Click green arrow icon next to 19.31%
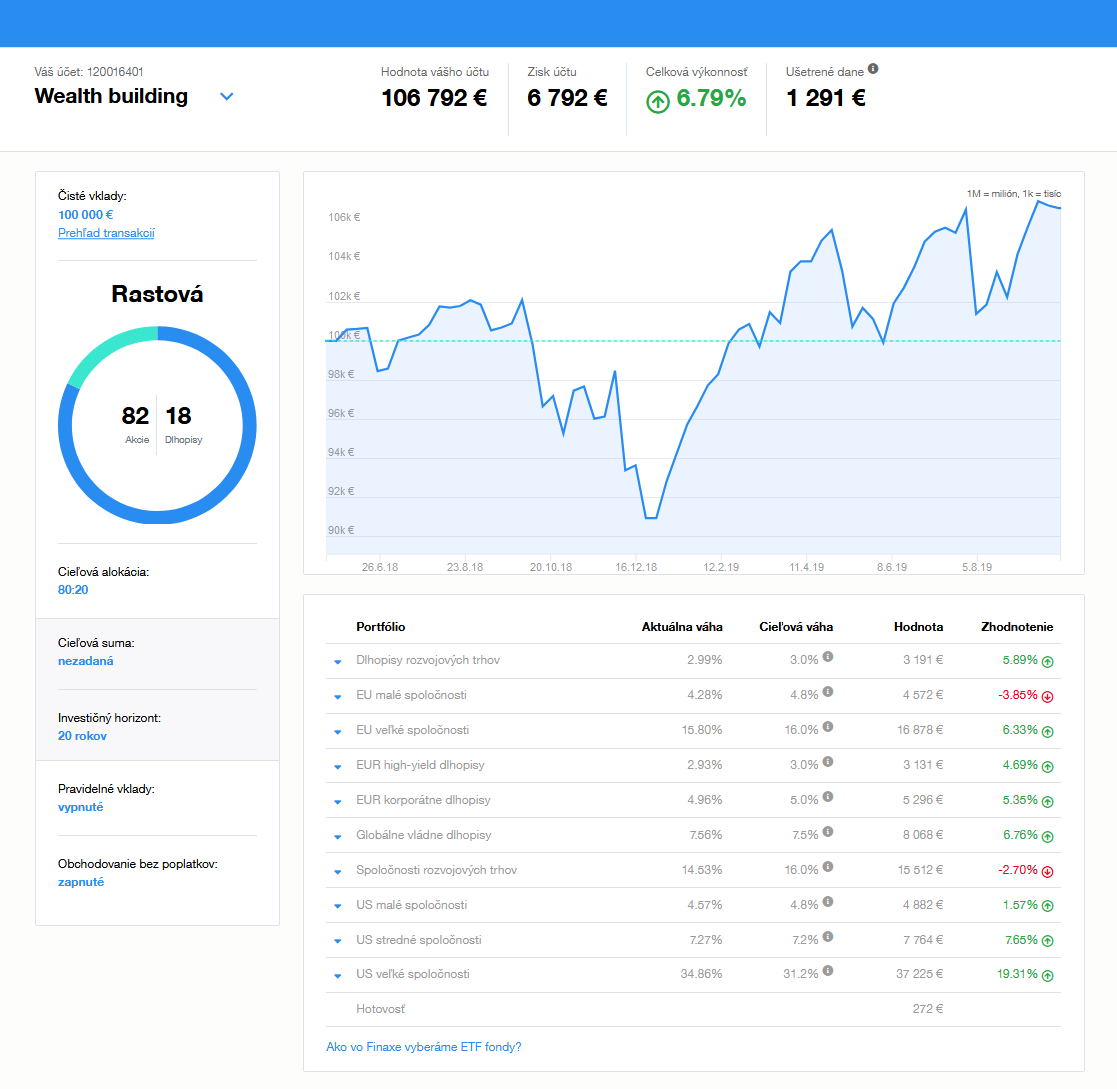Screen dimensions: 1117x1089 pyautogui.click(x=1047, y=976)
